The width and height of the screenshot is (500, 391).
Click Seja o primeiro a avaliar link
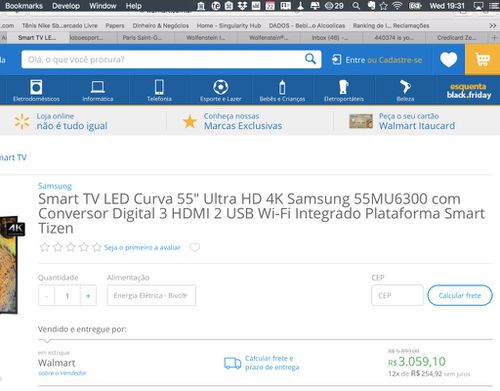(x=142, y=247)
